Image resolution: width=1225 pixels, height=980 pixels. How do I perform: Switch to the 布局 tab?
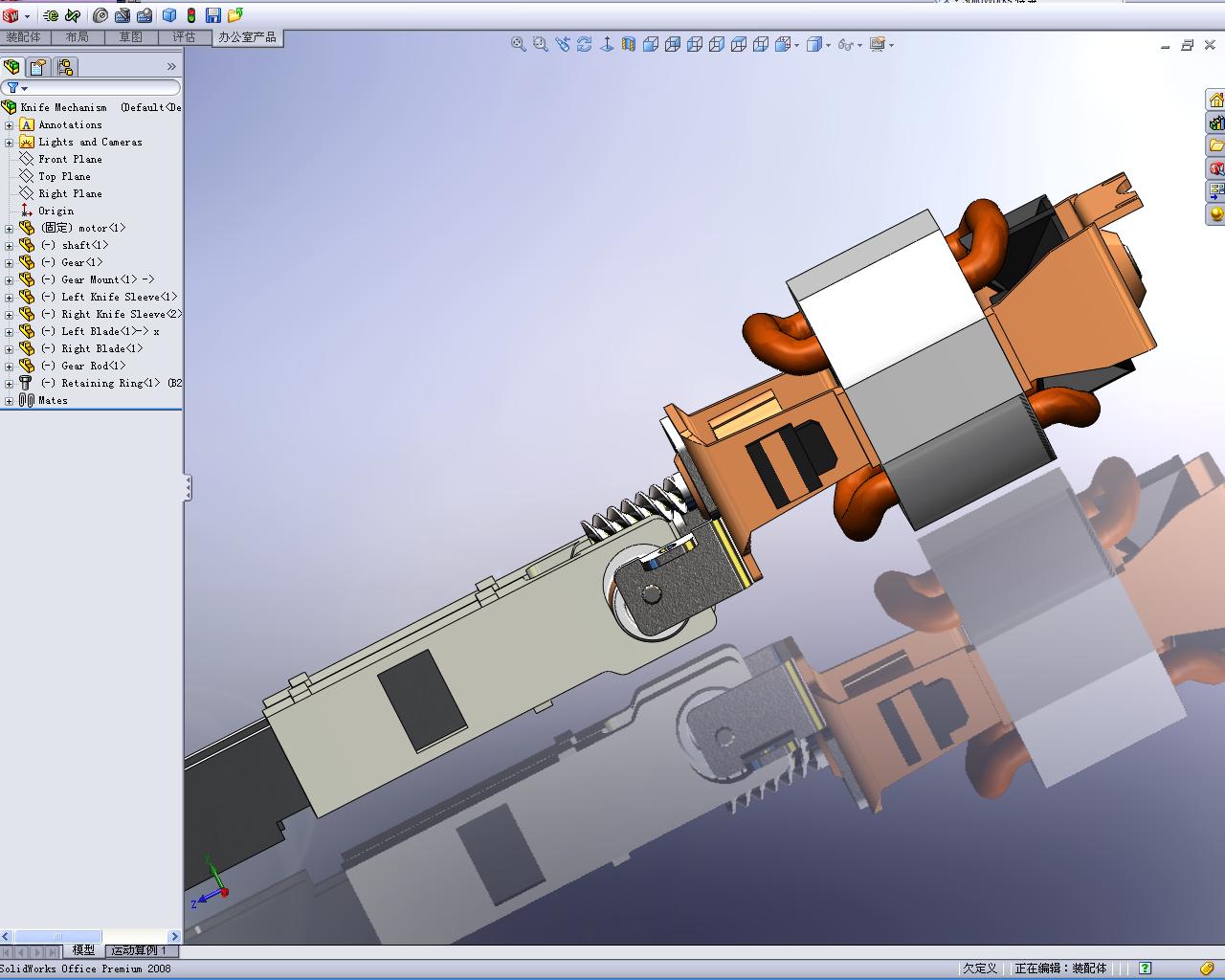tap(78, 37)
